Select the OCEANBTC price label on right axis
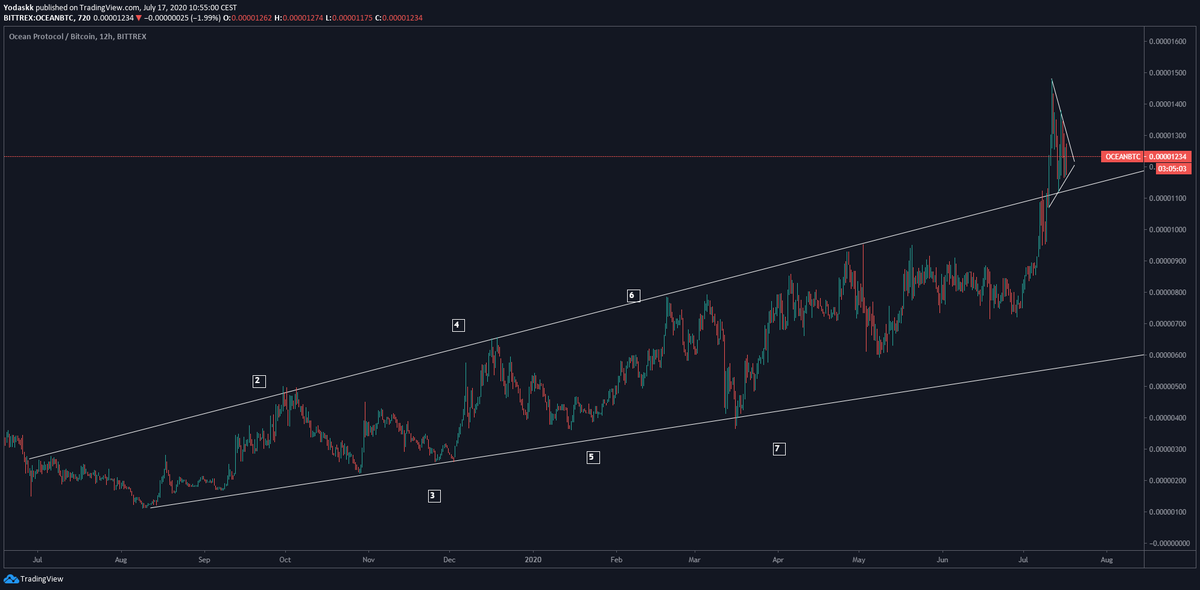Viewport: 1200px width, 590px height. click(x=1120, y=156)
